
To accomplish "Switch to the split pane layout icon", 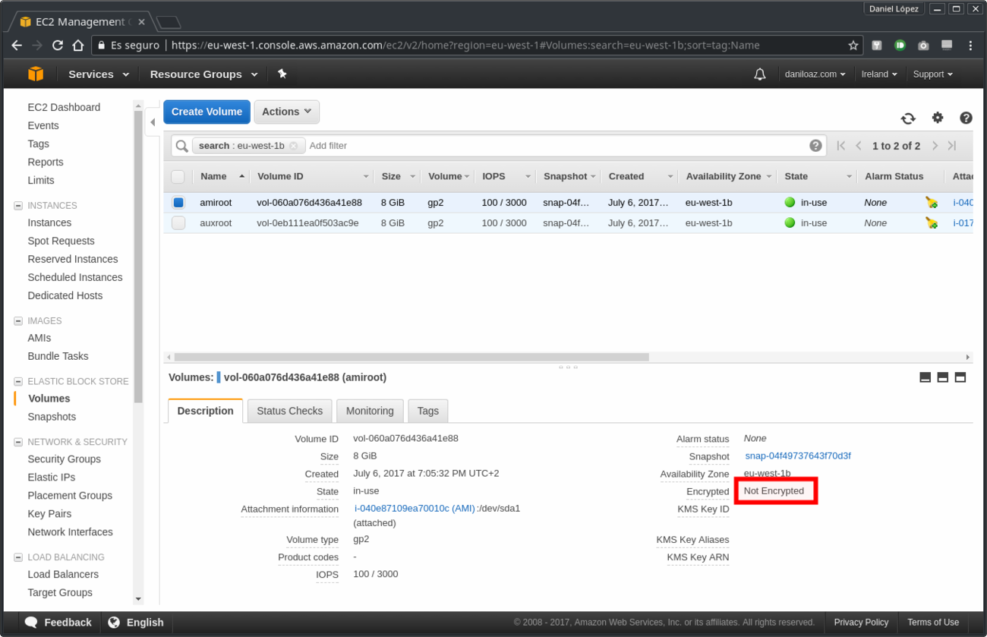I will click(x=942, y=376).
